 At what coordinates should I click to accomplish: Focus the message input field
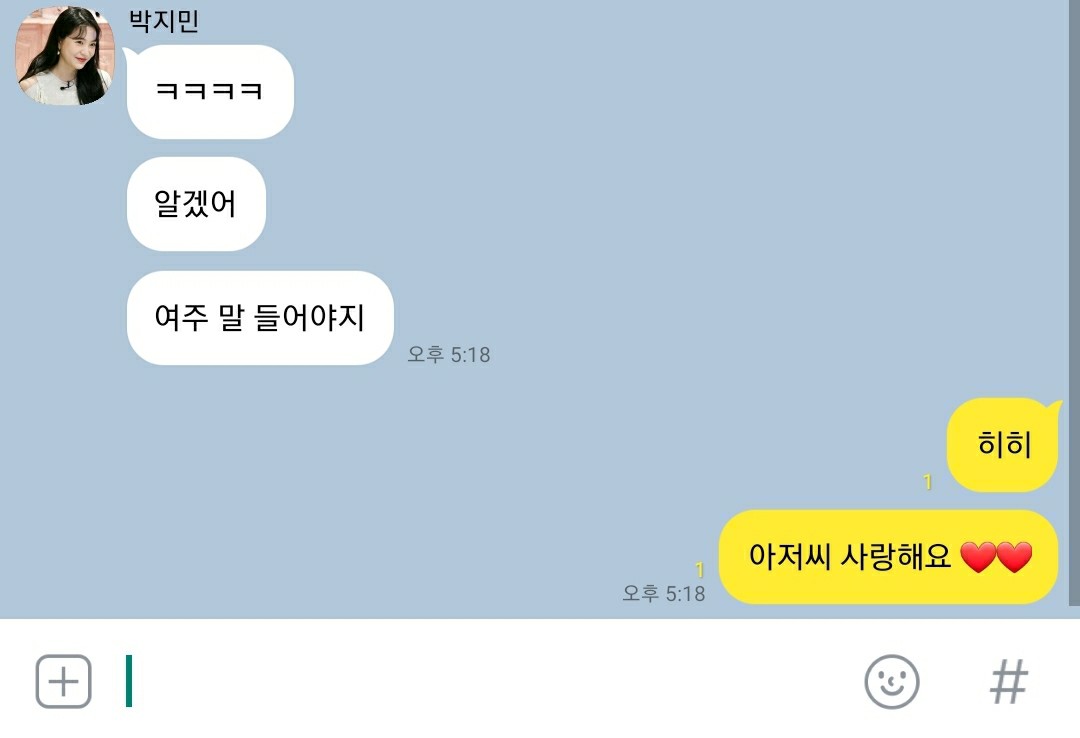[482, 681]
